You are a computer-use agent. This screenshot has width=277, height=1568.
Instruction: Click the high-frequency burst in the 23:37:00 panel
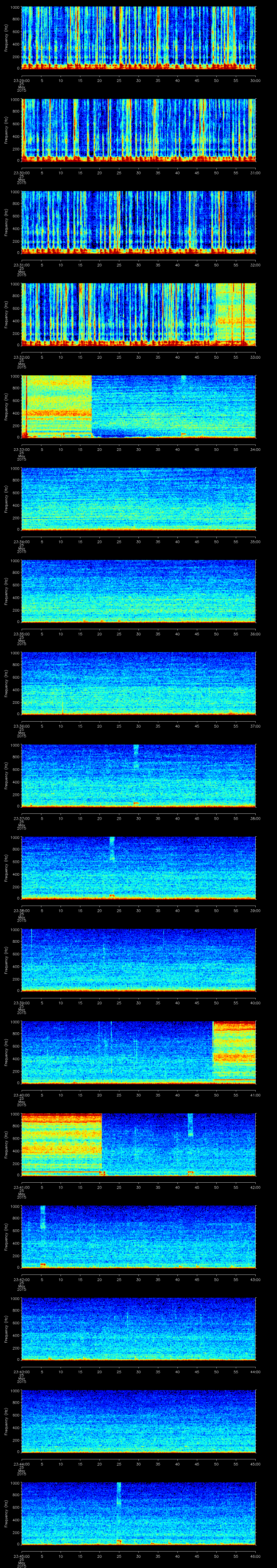coord(136,756)
